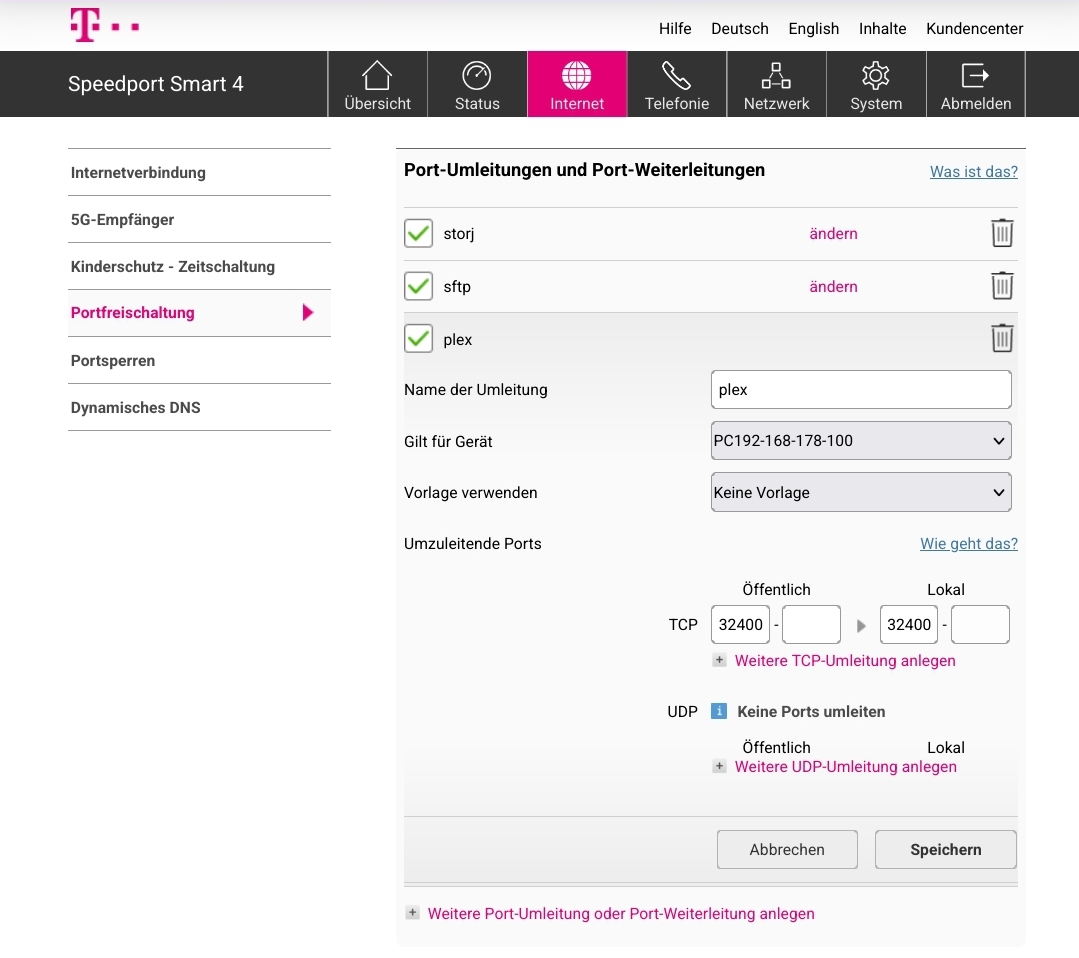Viewport: 1079px width, 958px height.
Task: Switch language to English
Action: (x=813, y=29)
